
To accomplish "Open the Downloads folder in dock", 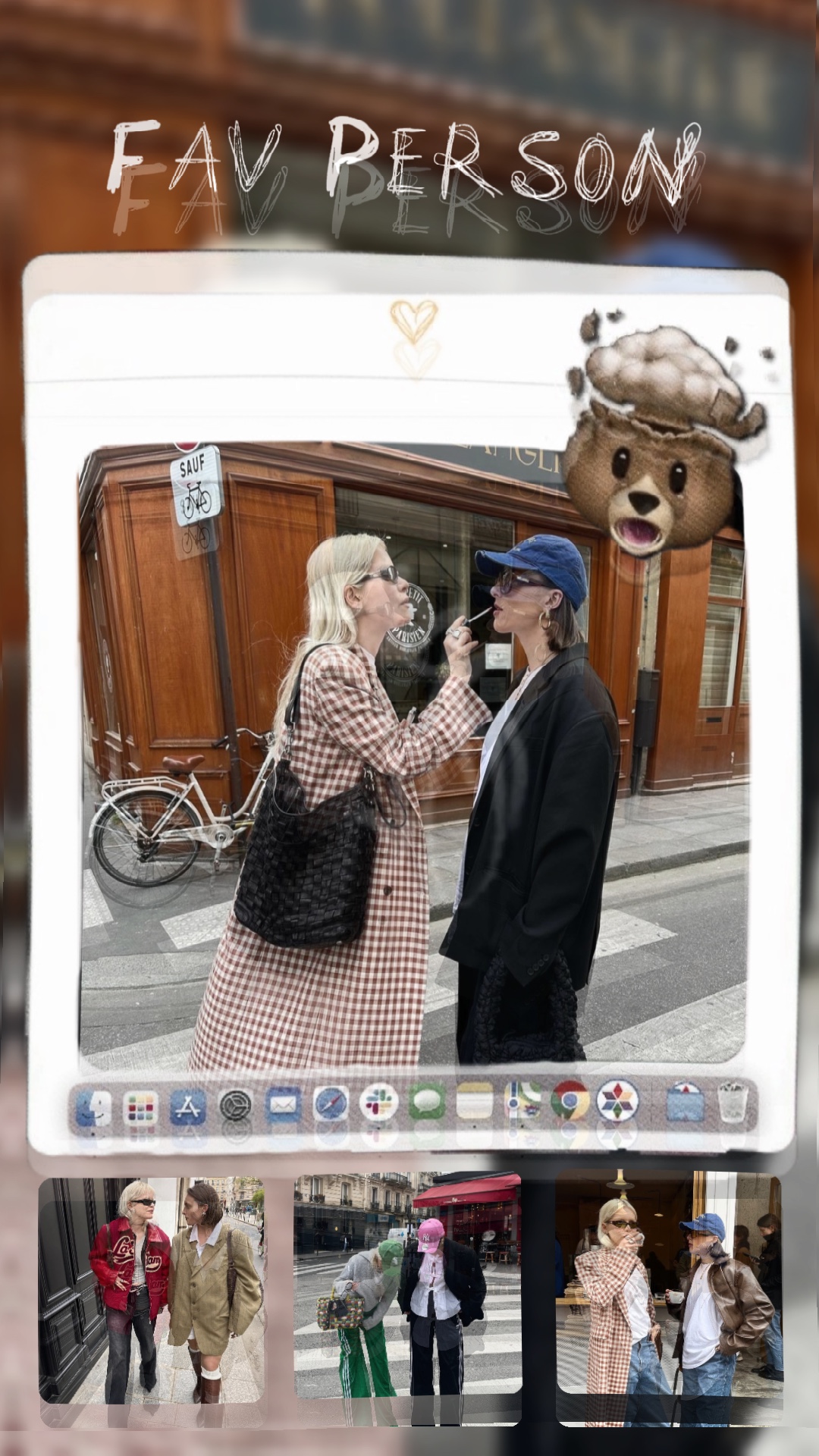I will pyautogui.click(x=685, y=1102).
